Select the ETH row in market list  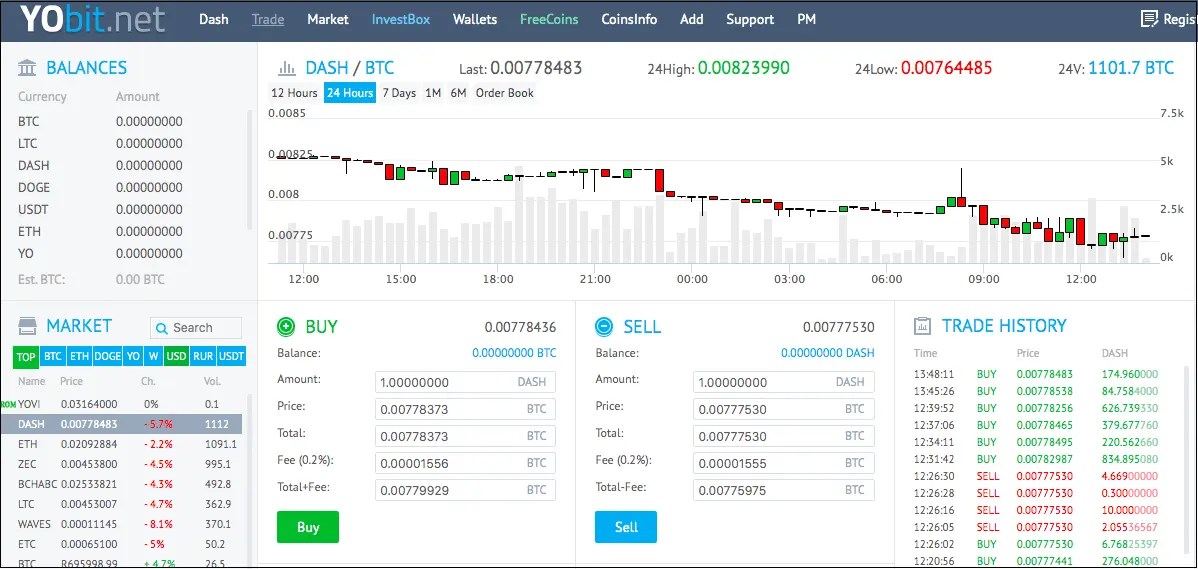(x=128, y=444)
